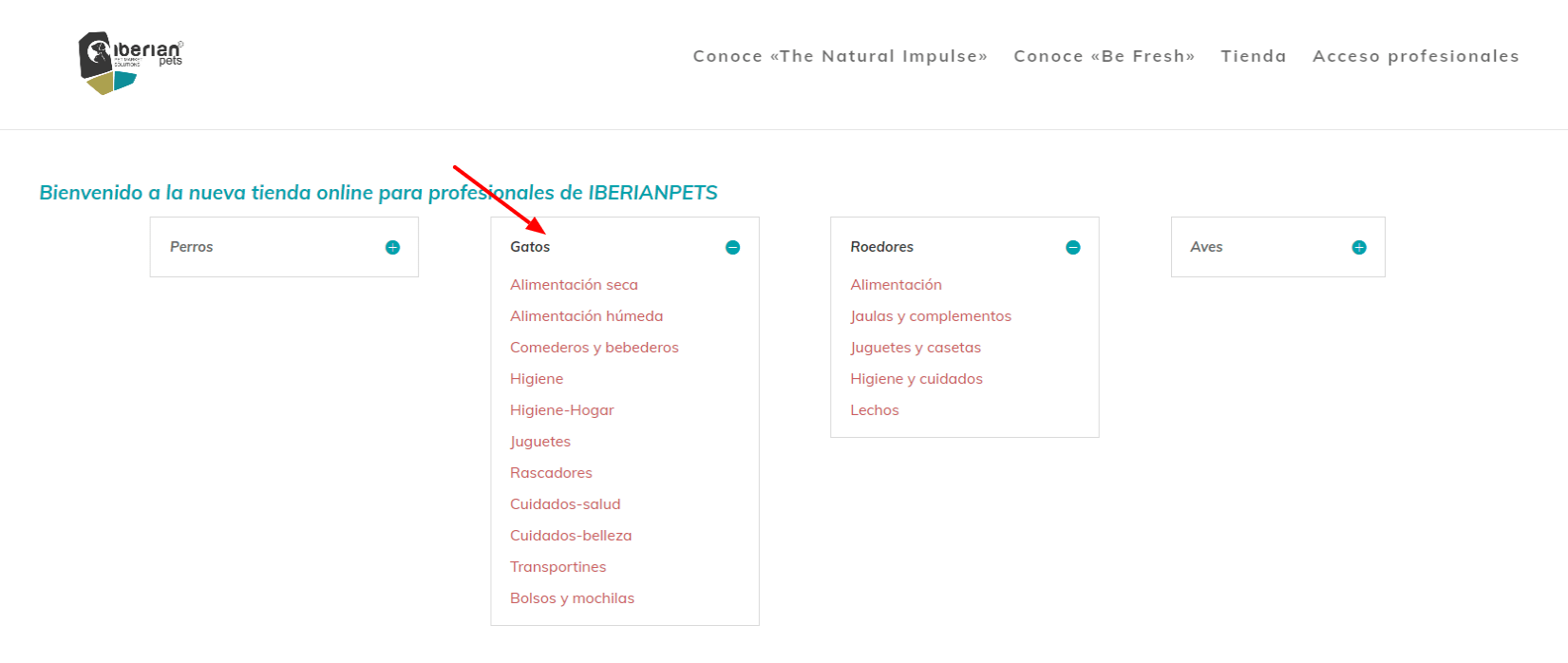Open Comederos y bebederos link
The width and height of the screenshot is (1568, 663).
[595, 348]
